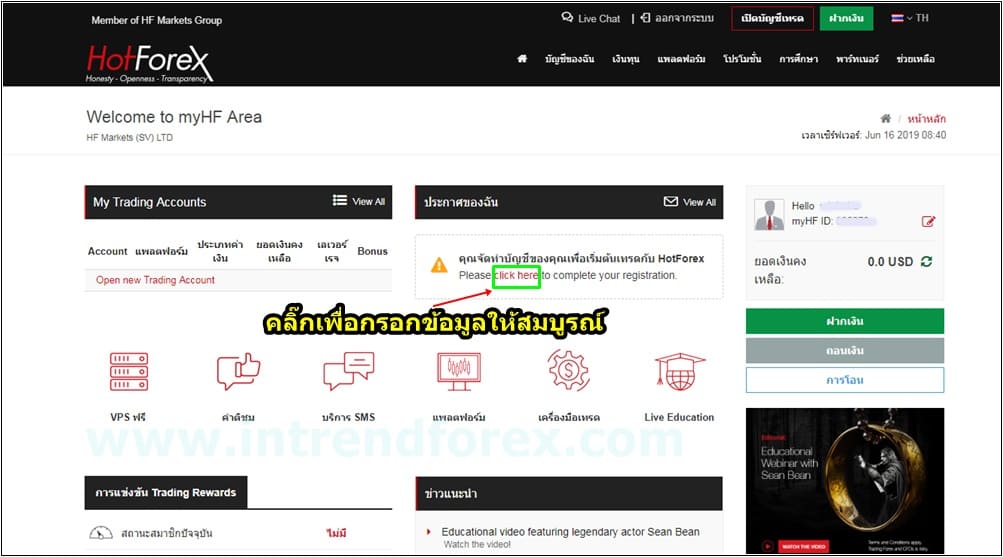Click View All in My Trading Accounts

click(359, 201)
